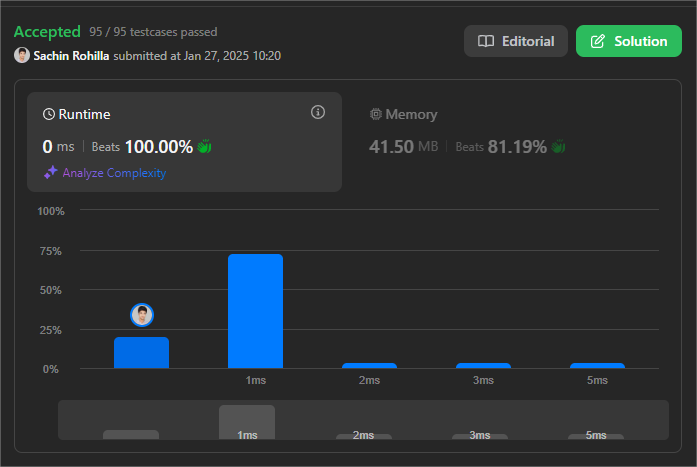Click the pencil icon on the Solution button
Image resolution: width=697 pixels, height=467 pixels.
597,41
